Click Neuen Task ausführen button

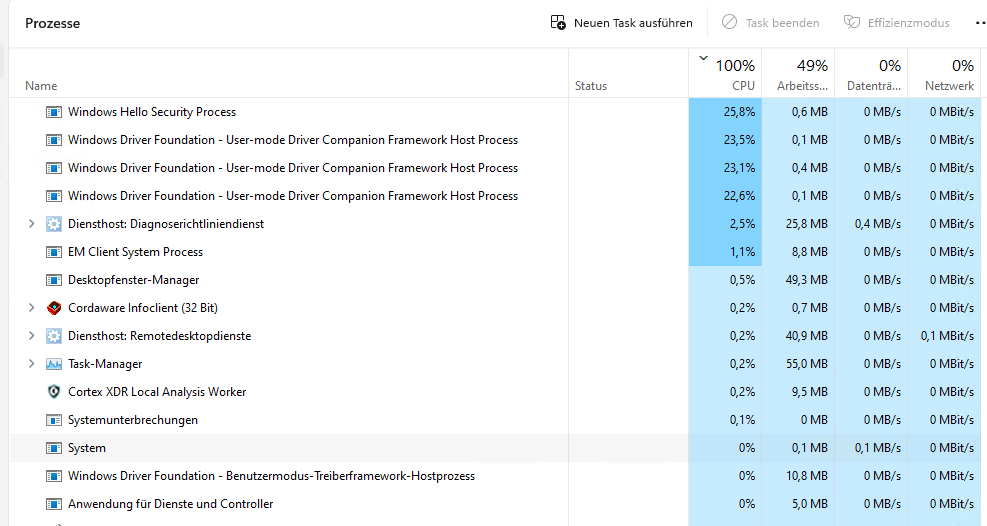[621, 23]
